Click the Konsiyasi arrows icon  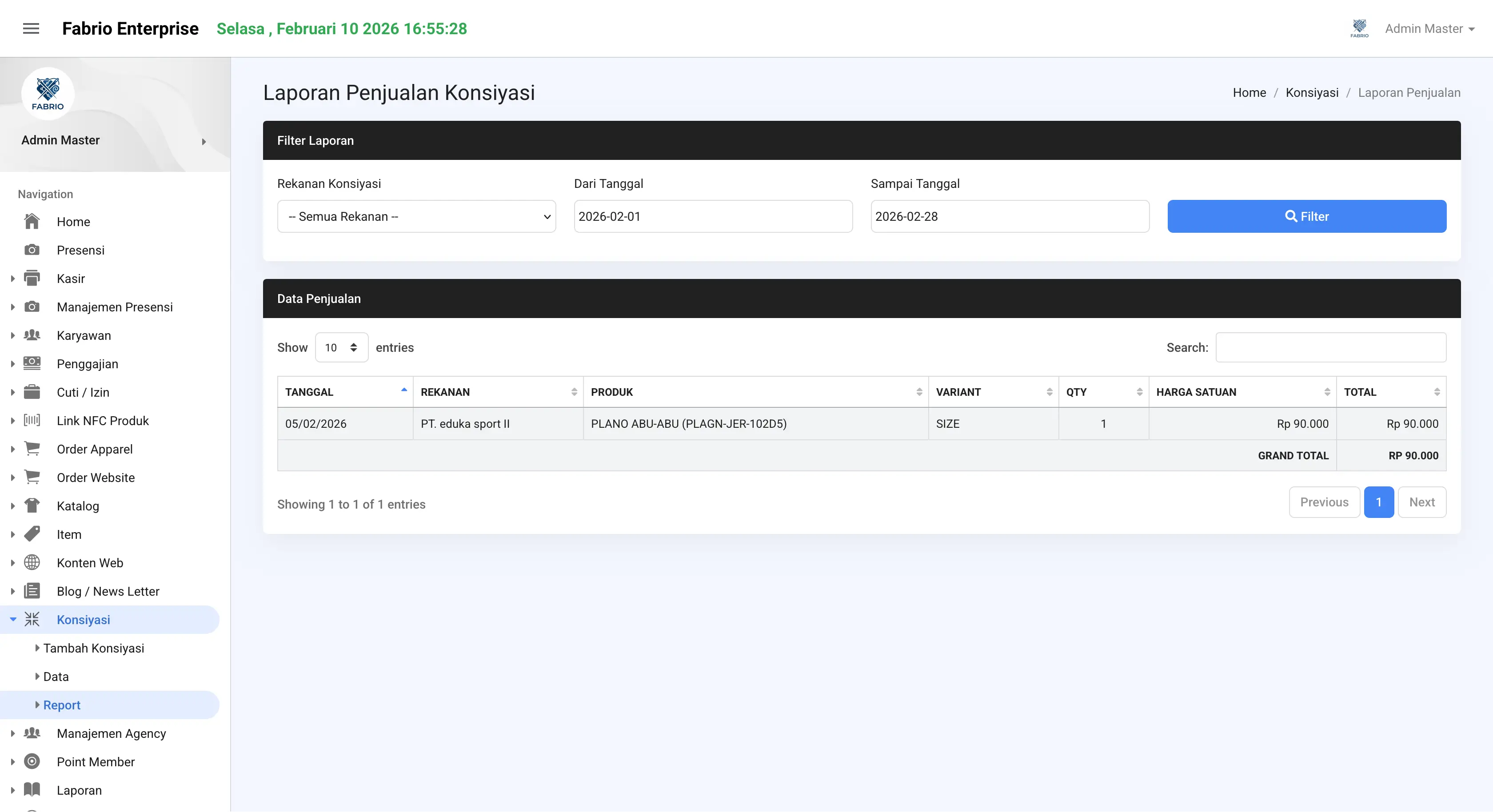pyautogui.click(x=32, y=619)
